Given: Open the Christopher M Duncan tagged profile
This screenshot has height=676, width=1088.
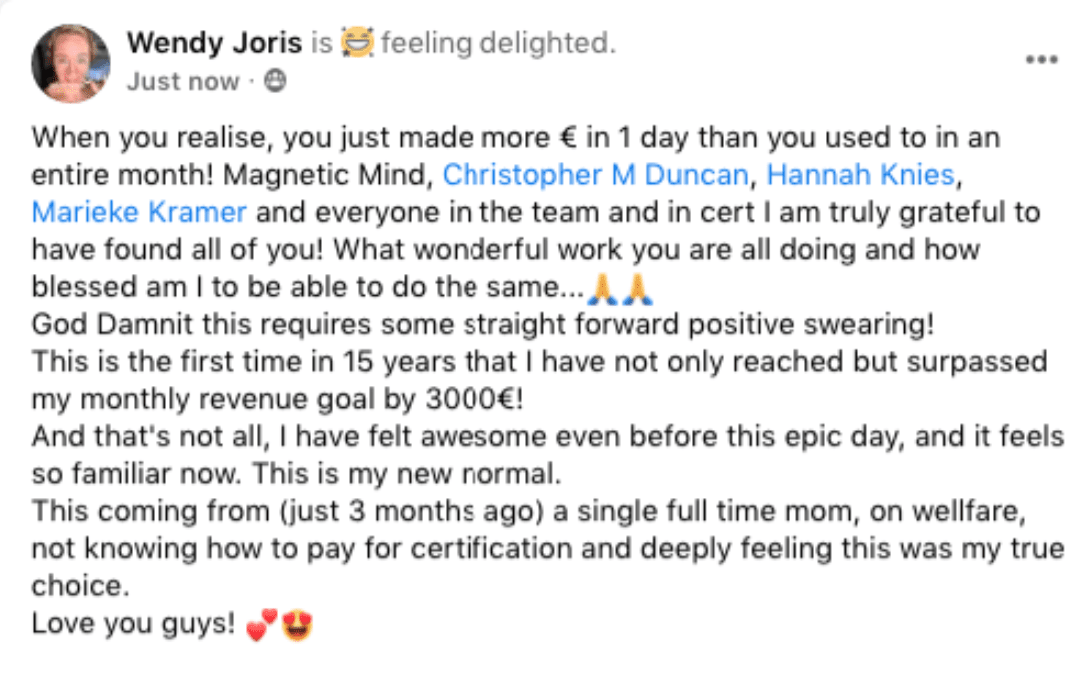Looking at the screenshot, I should [x=595, y=176].
